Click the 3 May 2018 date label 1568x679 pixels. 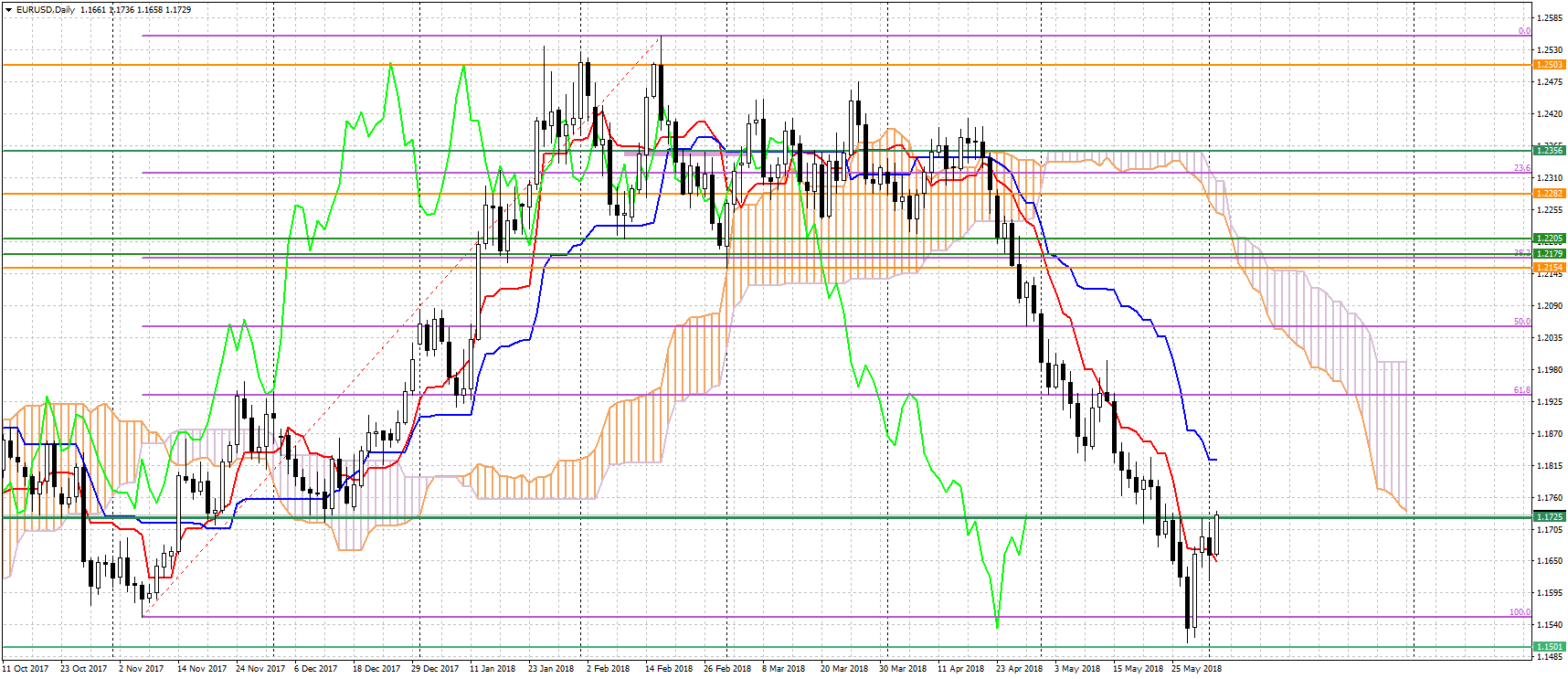(1077, 669)
